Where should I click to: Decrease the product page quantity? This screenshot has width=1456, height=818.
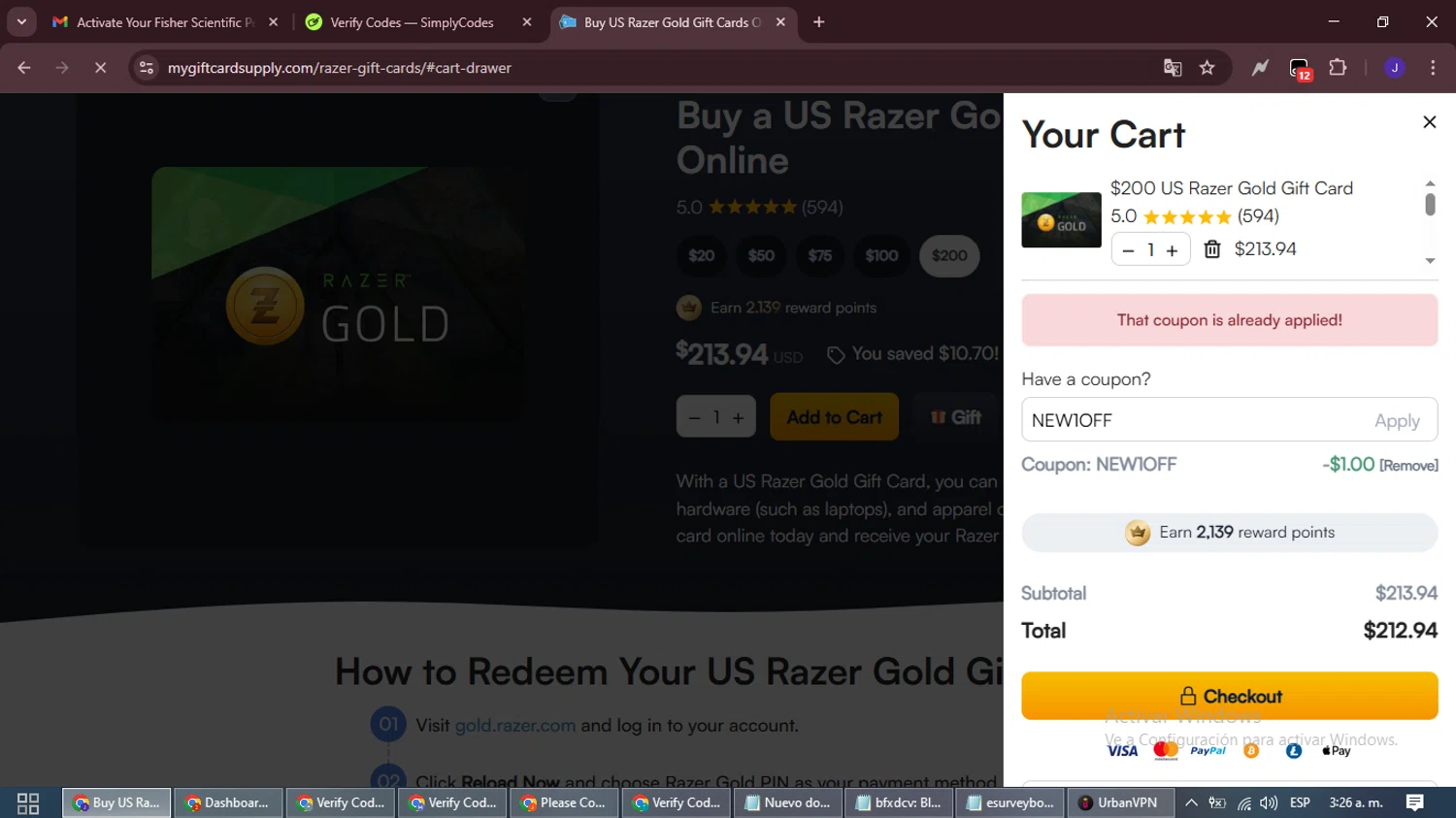click(x=694, y=418)
